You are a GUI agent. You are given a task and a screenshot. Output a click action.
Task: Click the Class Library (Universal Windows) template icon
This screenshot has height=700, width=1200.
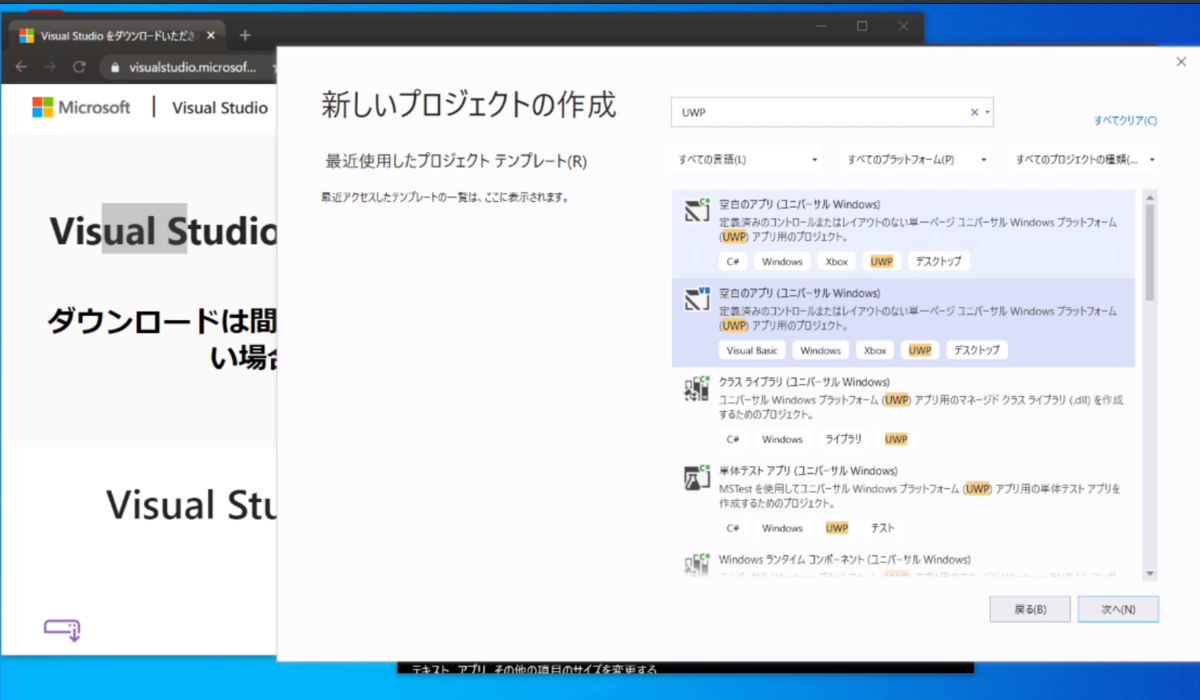pyautogui.click(x=695, y=390)
